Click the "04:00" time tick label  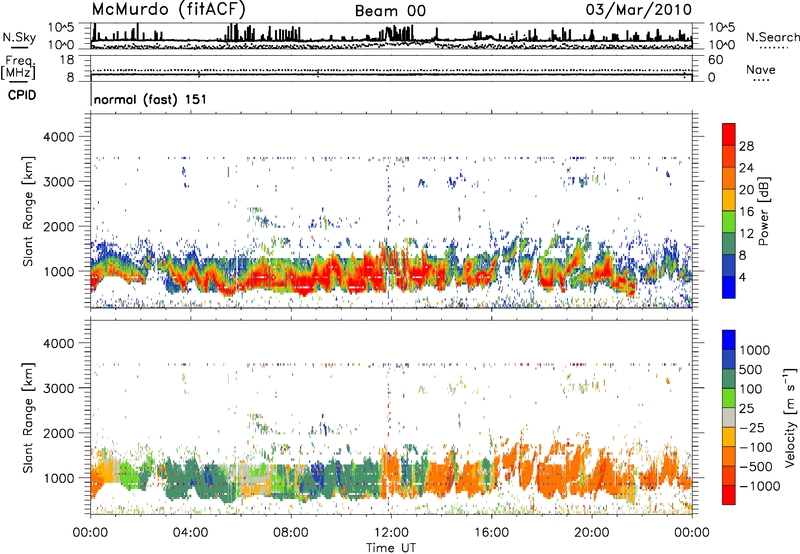pos(190,533)
